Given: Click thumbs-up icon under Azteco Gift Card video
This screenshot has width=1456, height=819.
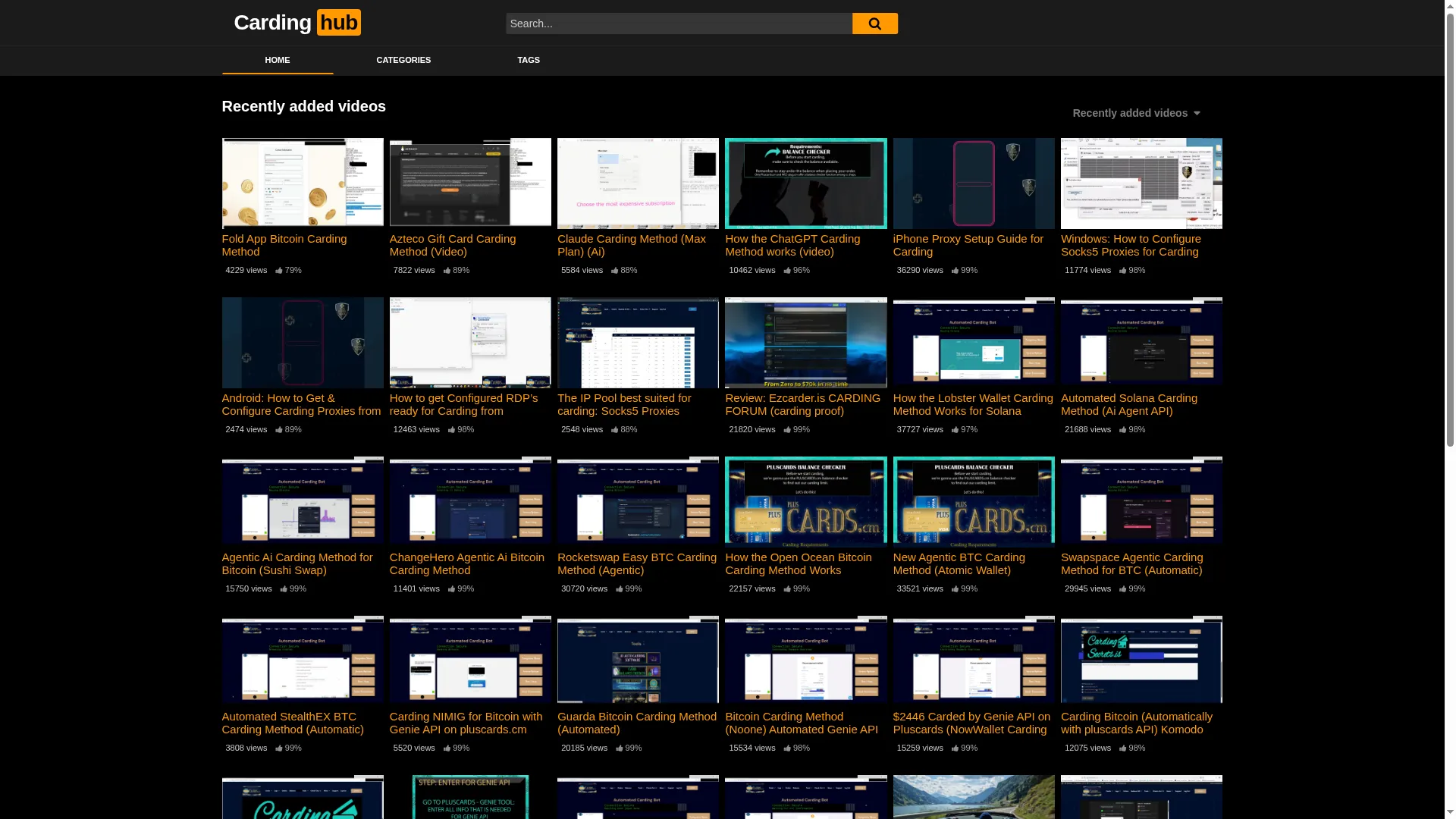Looking at the screenshot, I should tap(447, 270).
